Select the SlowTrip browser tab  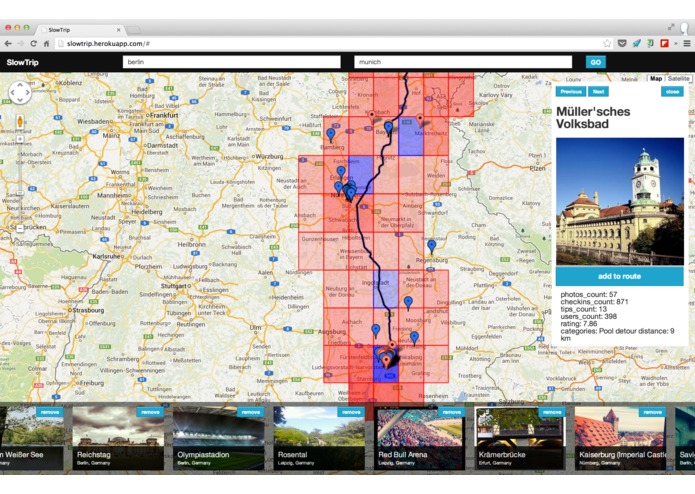pyautogui.click(x=80, y=30)
